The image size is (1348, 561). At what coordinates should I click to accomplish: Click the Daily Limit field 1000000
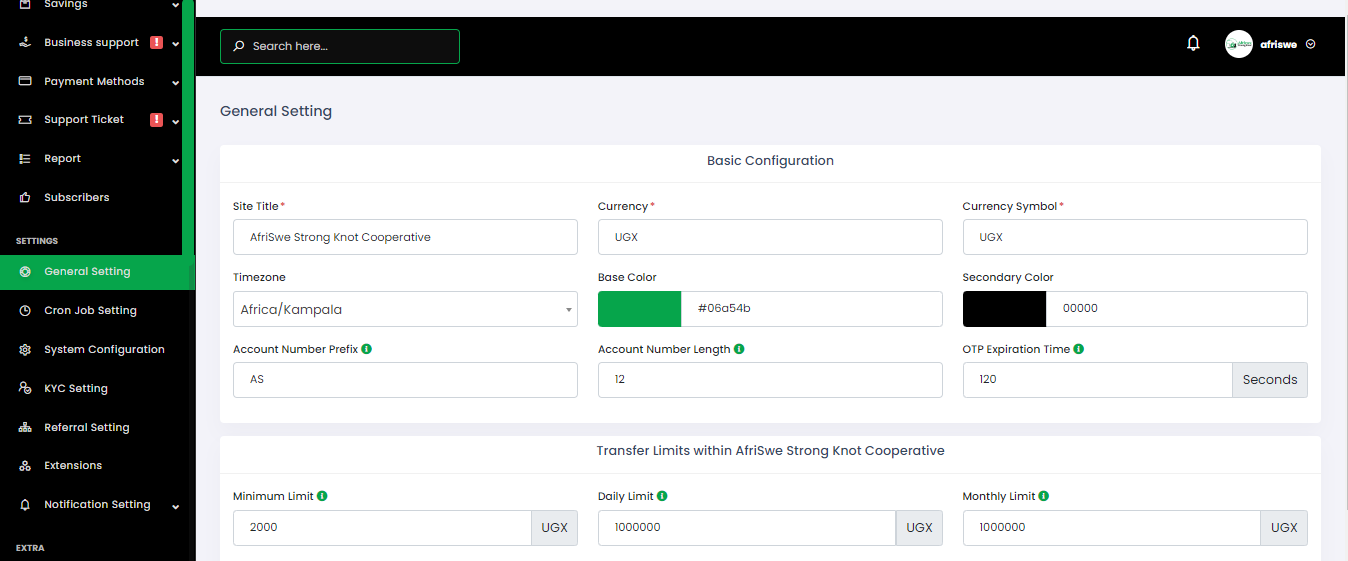(747, 528)
